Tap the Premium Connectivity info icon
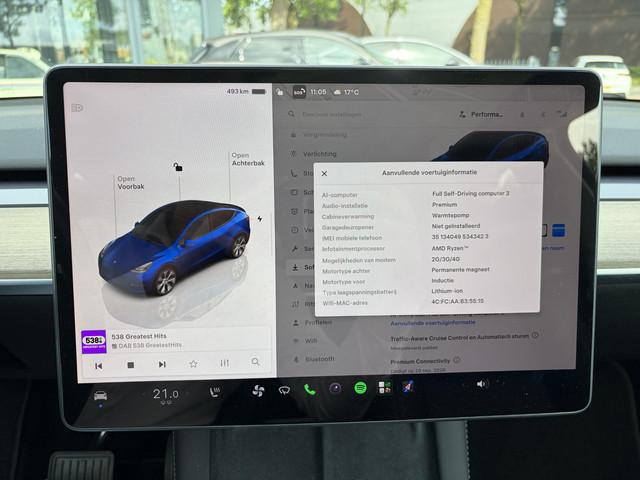This screenshot has height=480, width=640. click(457, 360)
